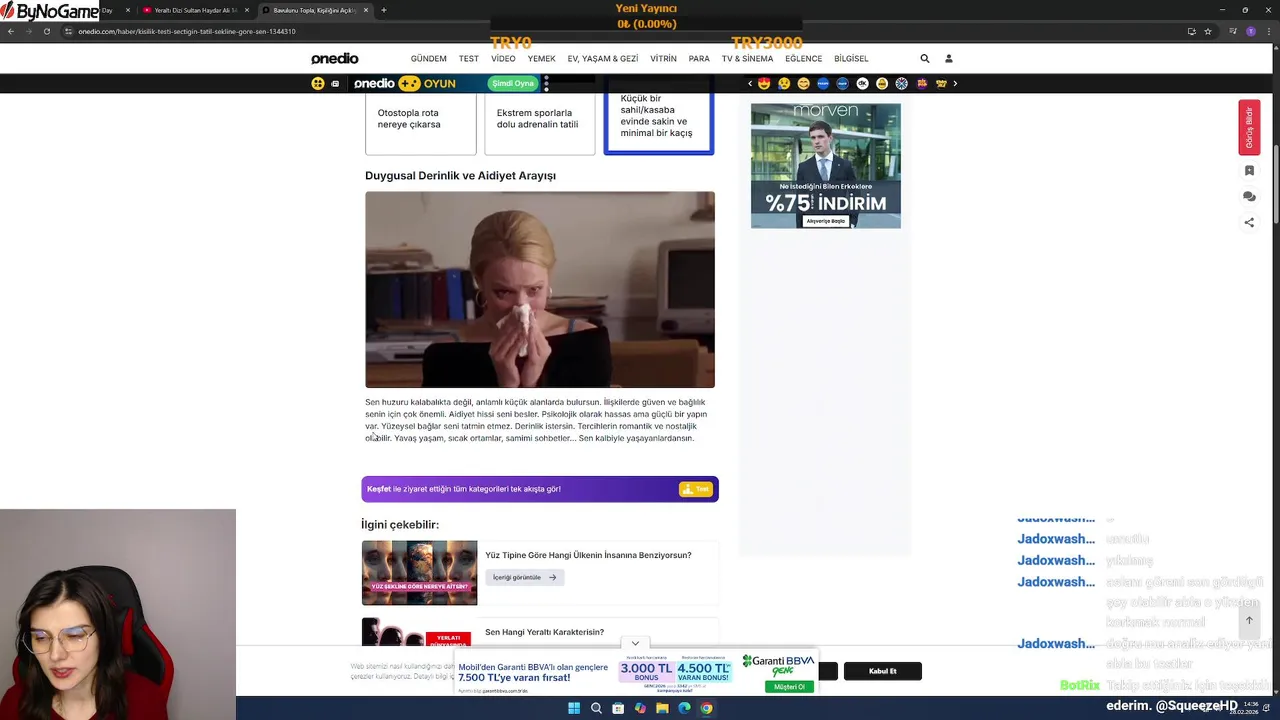Open the TEST menu item

pyautogui.click(x=469, y=59)
